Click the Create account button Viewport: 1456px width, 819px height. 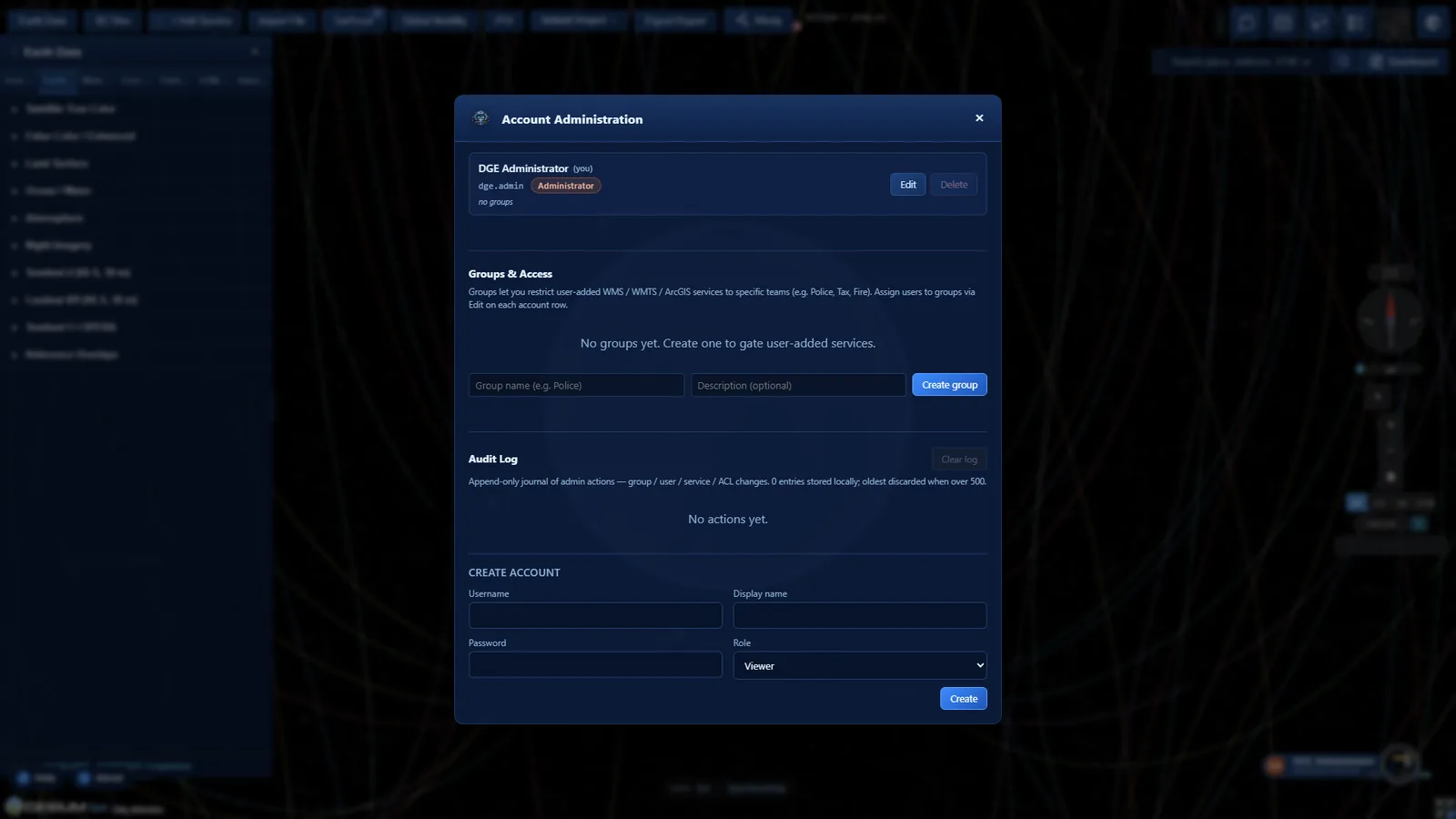coord(963,699)
